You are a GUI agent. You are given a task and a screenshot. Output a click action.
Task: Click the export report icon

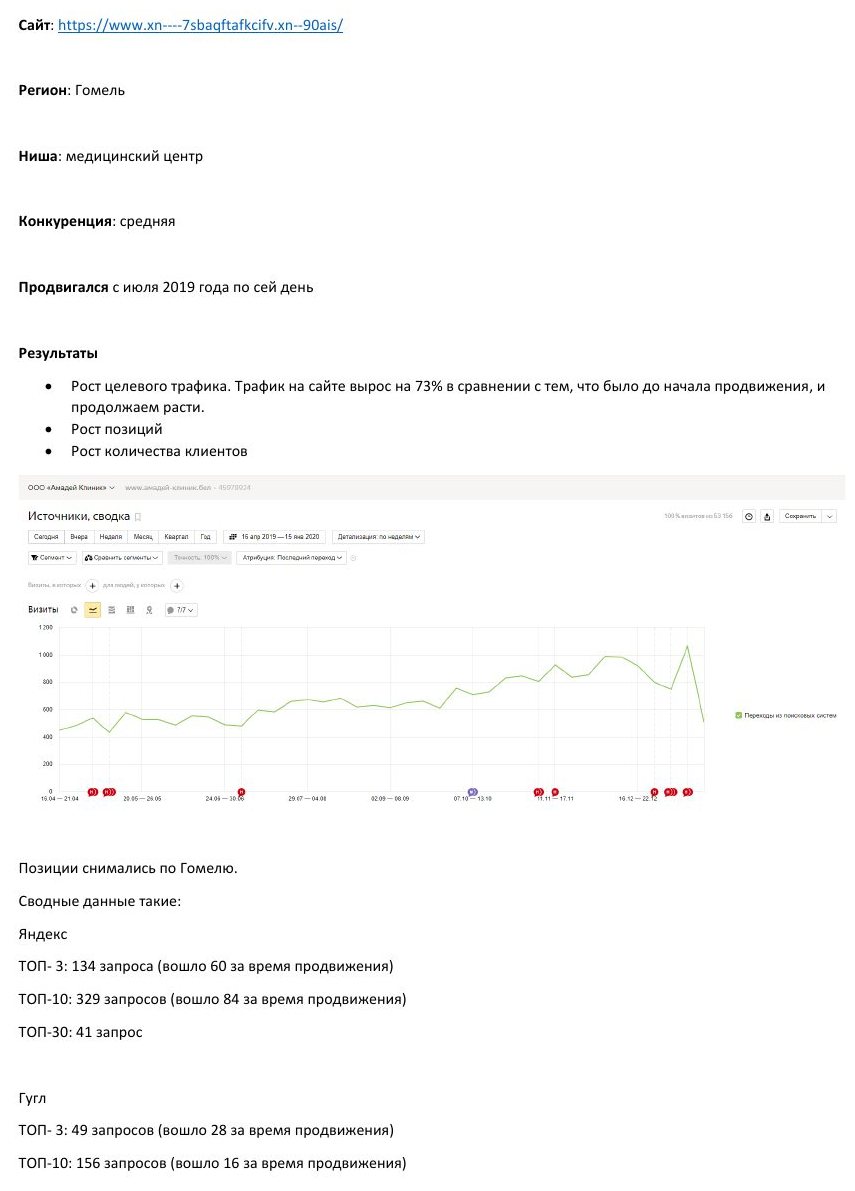[767, 517]
